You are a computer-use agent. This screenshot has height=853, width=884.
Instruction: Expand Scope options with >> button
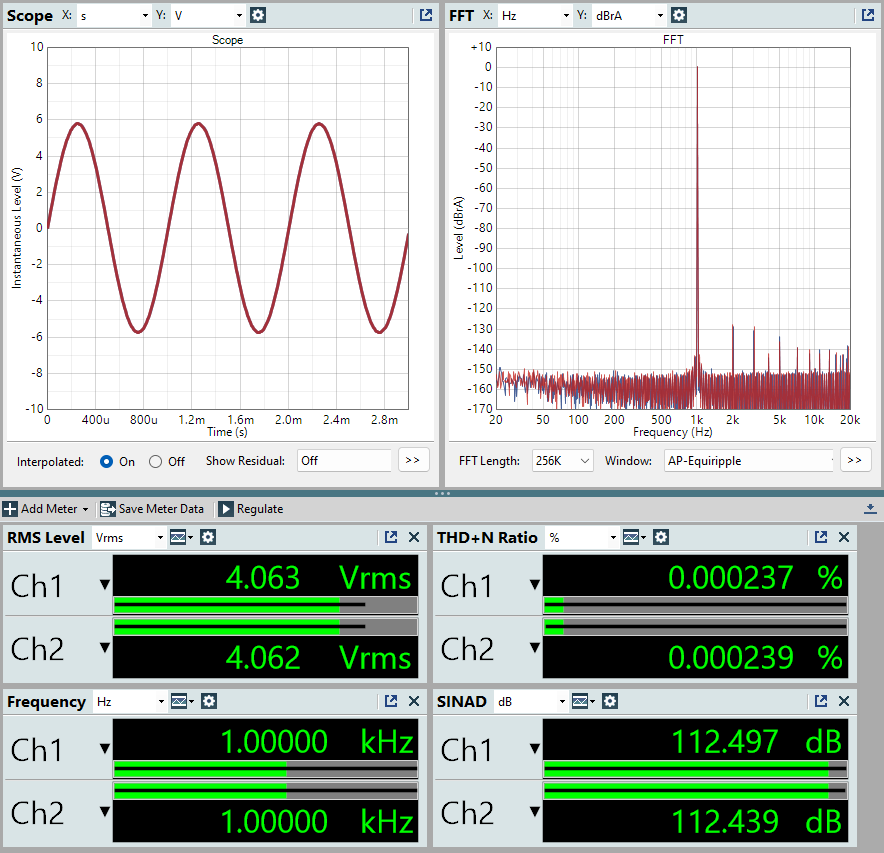tap(413, 460)
